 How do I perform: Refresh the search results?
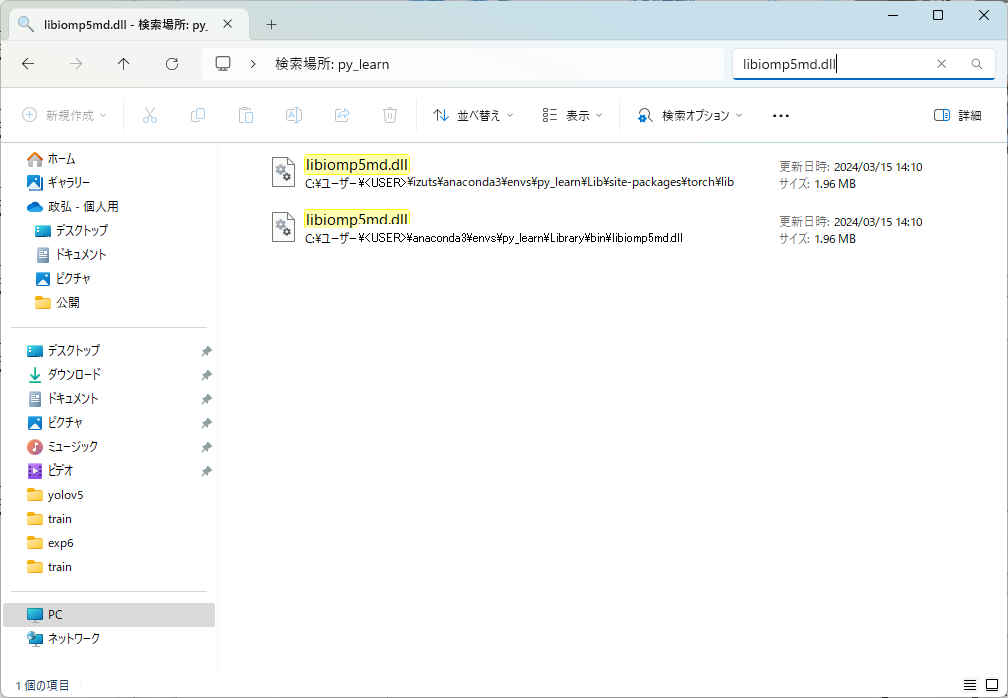(x=172, y=64)
